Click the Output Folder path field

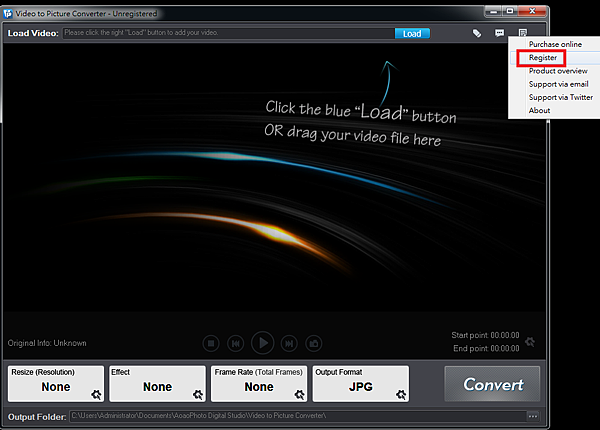tap(298, 416)
